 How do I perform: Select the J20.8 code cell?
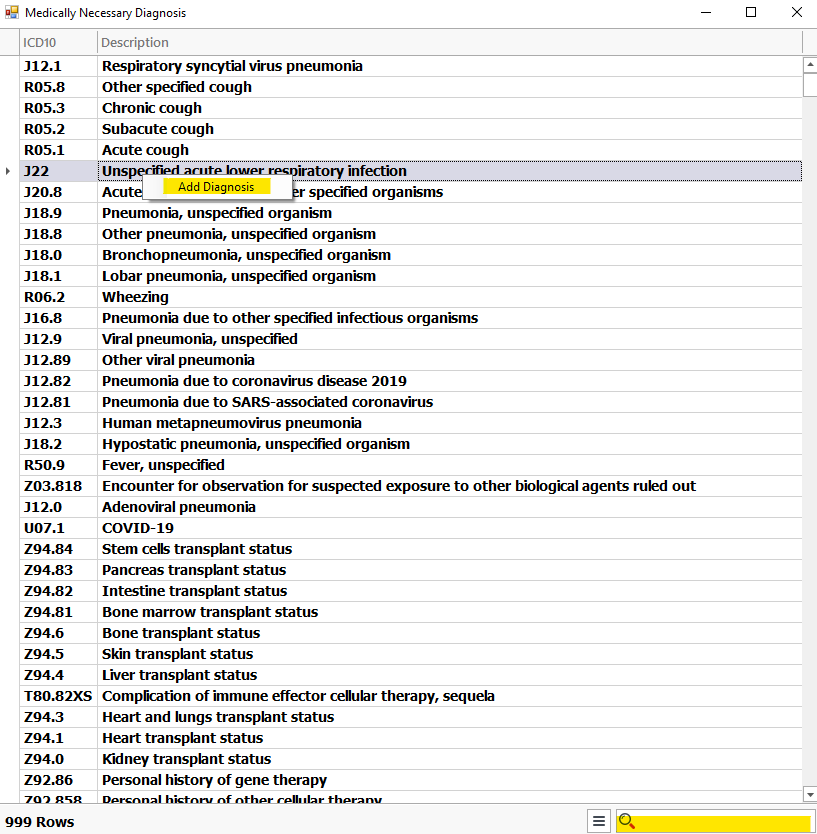point(59,192)
